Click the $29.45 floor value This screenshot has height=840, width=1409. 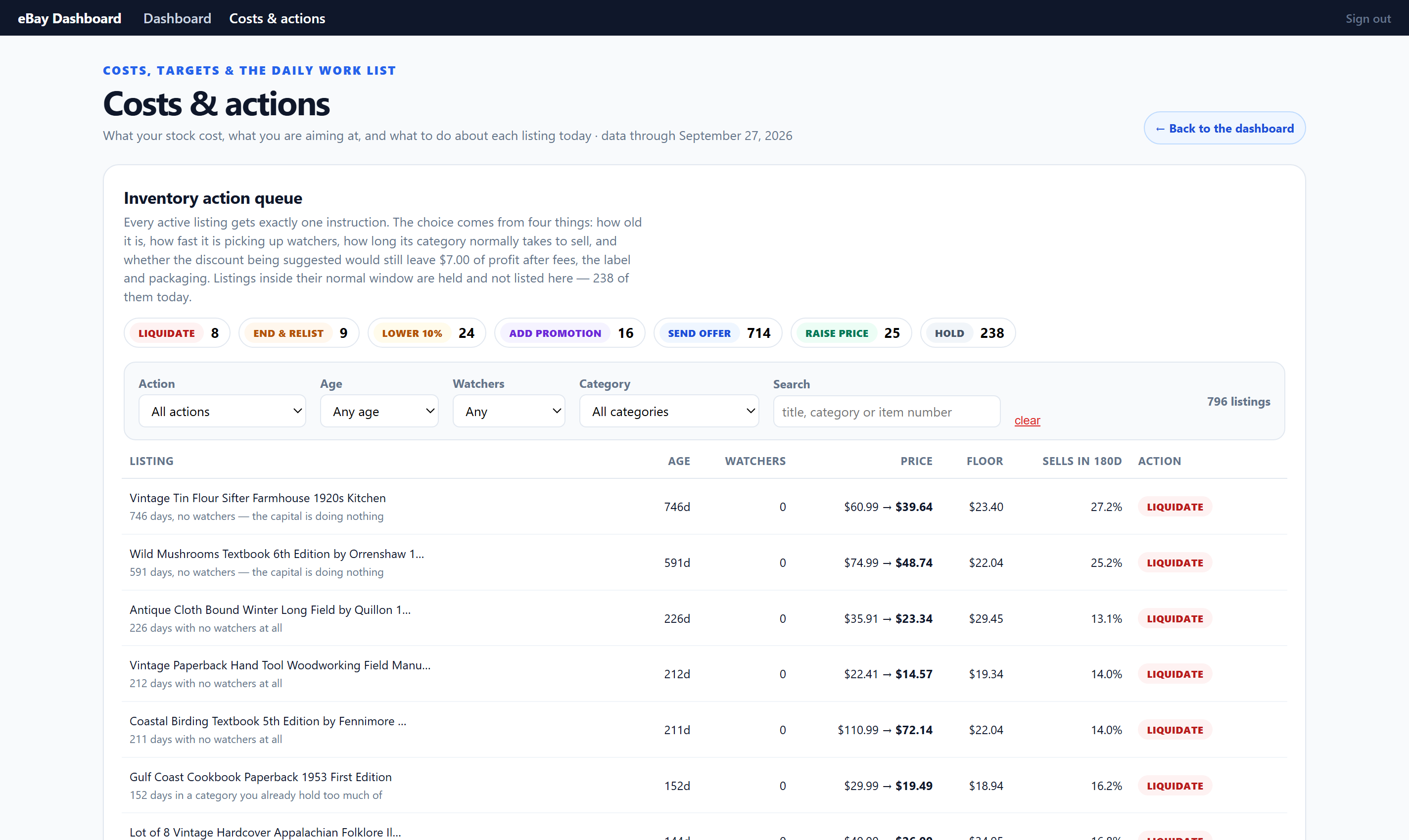tap(986, 619)
